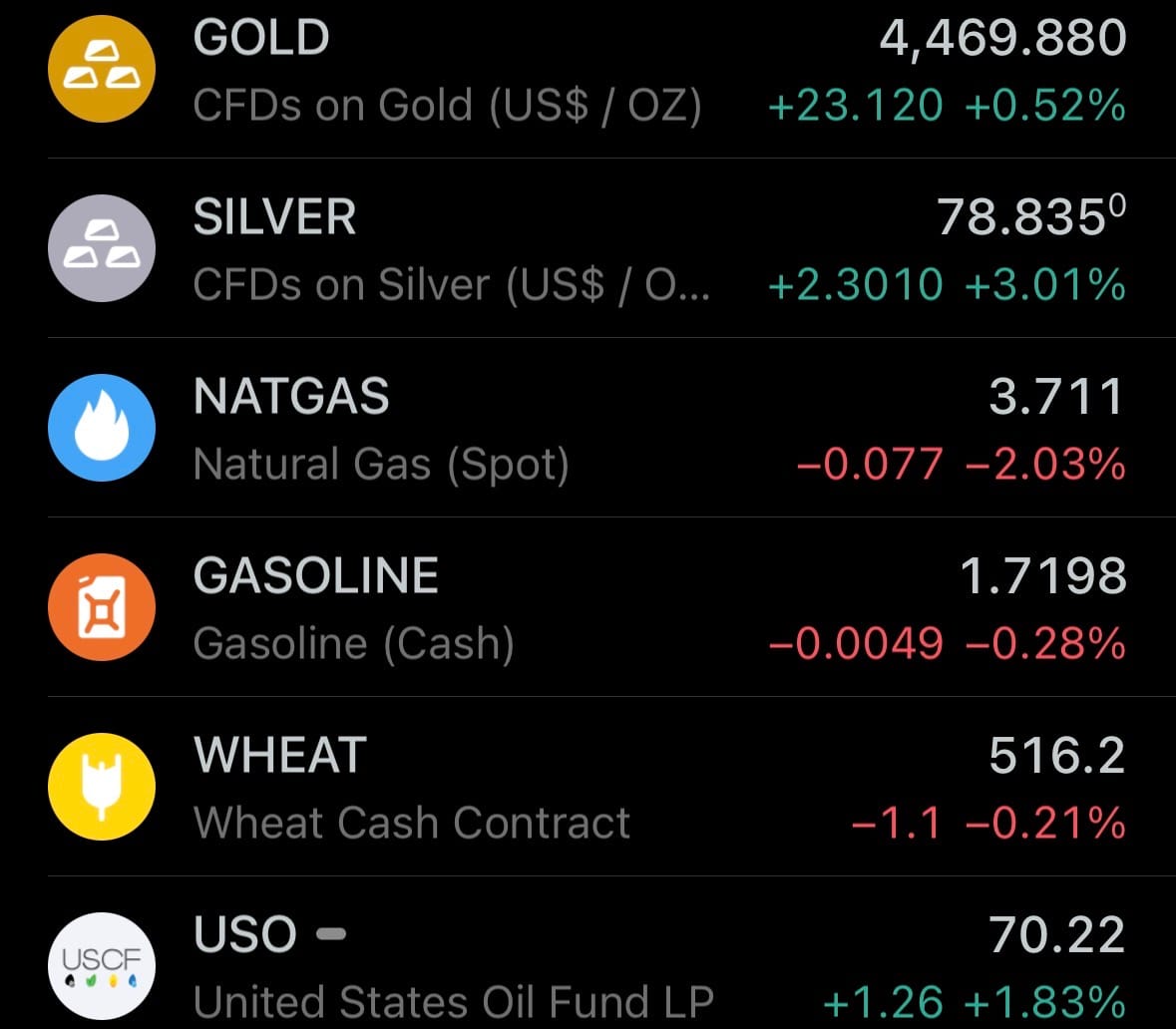The image size is (1176, 1029).
Task: Tap silver price 78.835
Action: (1022, 217)
